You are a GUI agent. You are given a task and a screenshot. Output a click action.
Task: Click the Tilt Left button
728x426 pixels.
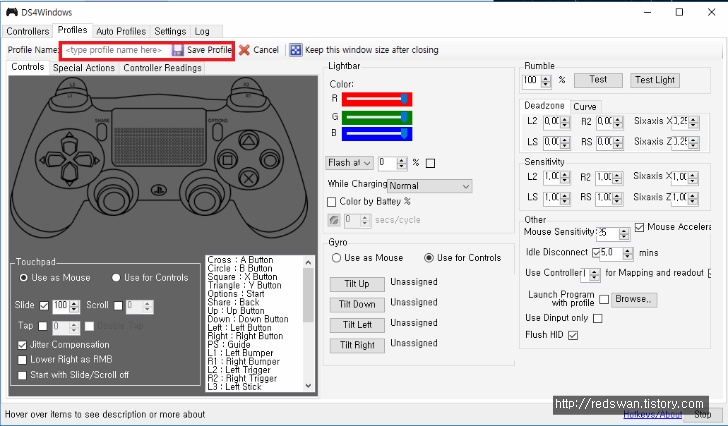(357, 325)
